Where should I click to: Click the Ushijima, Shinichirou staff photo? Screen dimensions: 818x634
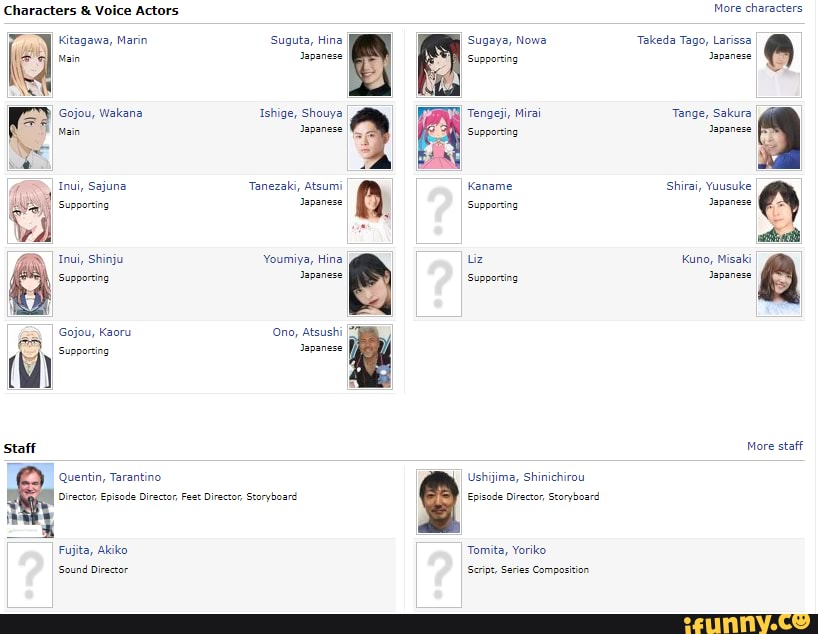click(x=439, y=501)
